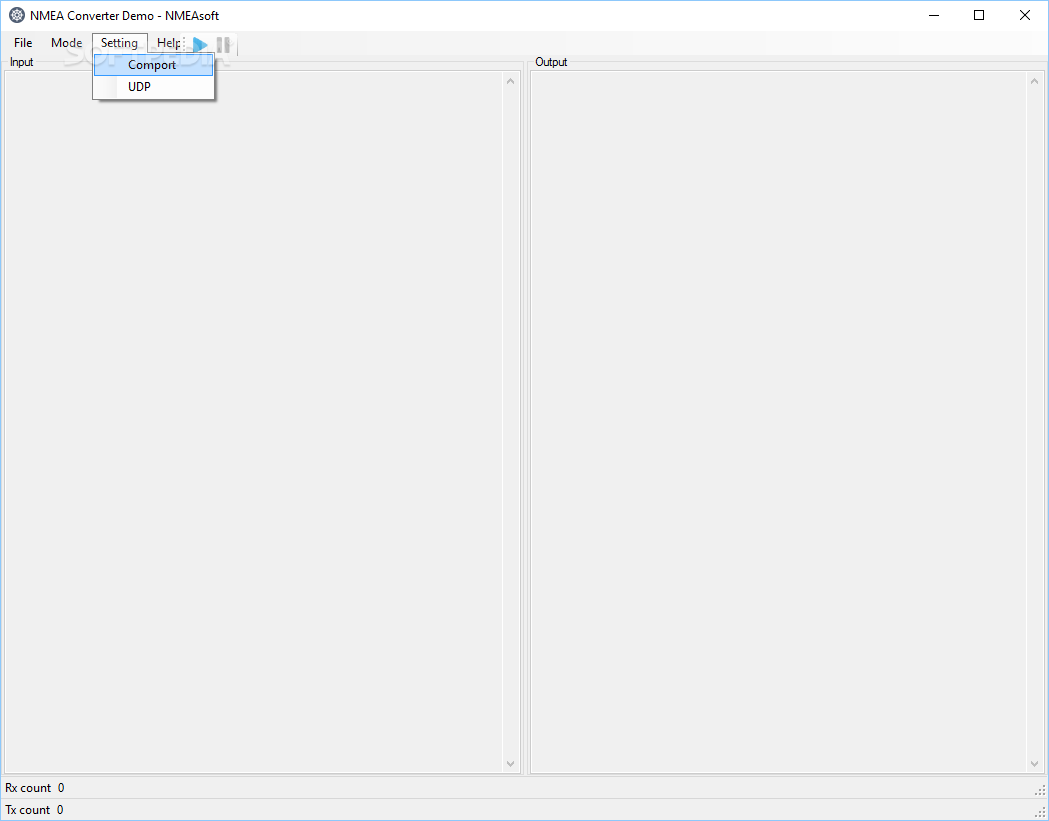The image size is (1049, 821).
Task: Click inside the Input text area
Action: [x=254, y=422]
